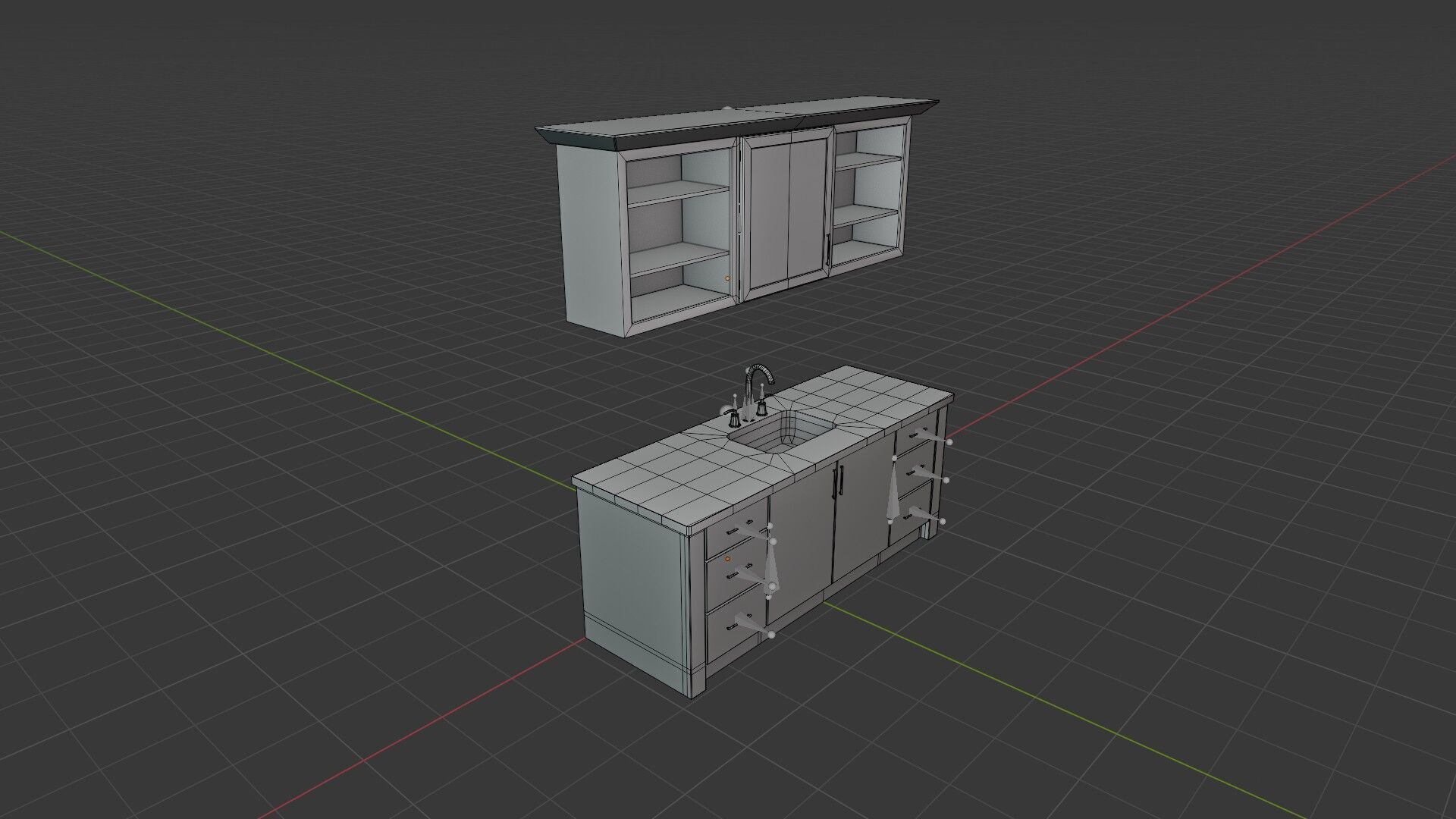Viewport: 1456px width, 819px height.
Task: Click the small sphere on top of upper cabinet
Action: pyautogui.click(x=728, y=108)
